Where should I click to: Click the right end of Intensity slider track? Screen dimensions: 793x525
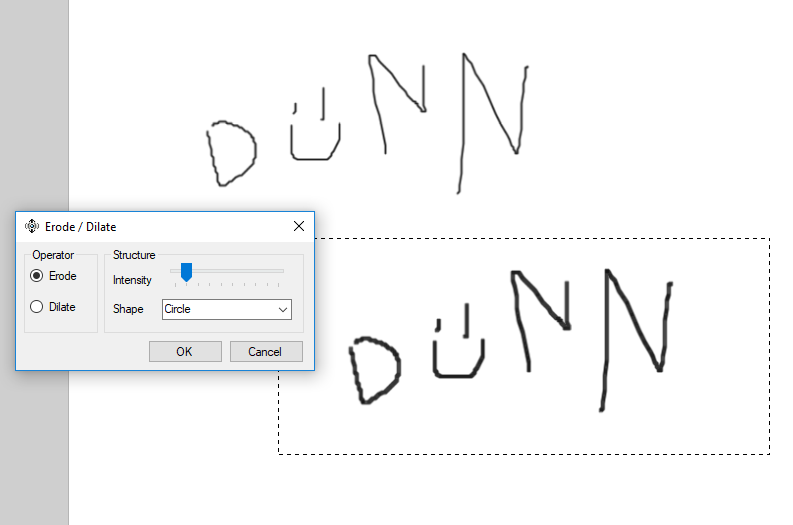pyautogui.click(x=282, y=270)
